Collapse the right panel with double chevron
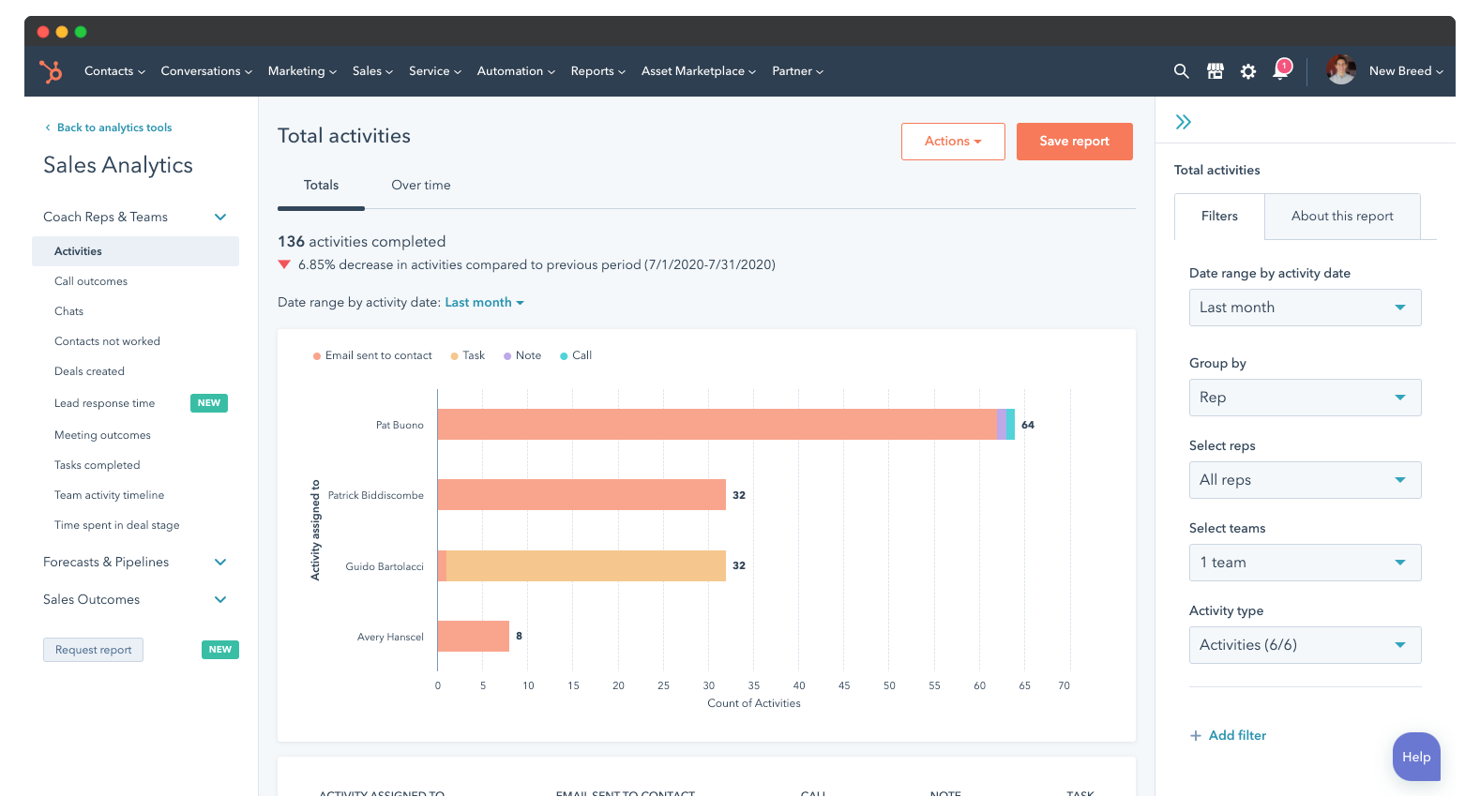Screen dimensions: 1480x812 (x=1184, y=122)
